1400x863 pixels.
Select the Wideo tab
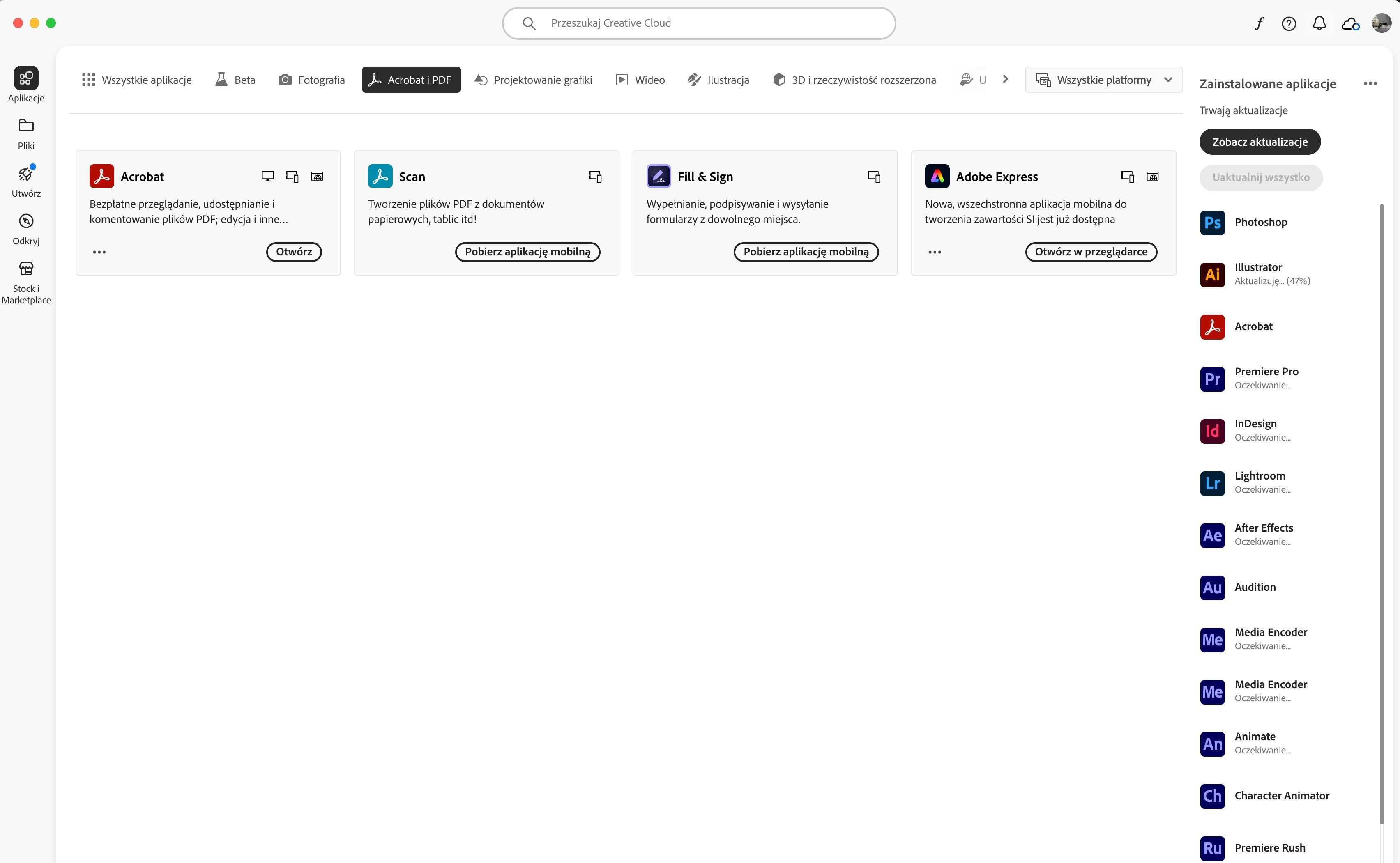click(640, 80)
